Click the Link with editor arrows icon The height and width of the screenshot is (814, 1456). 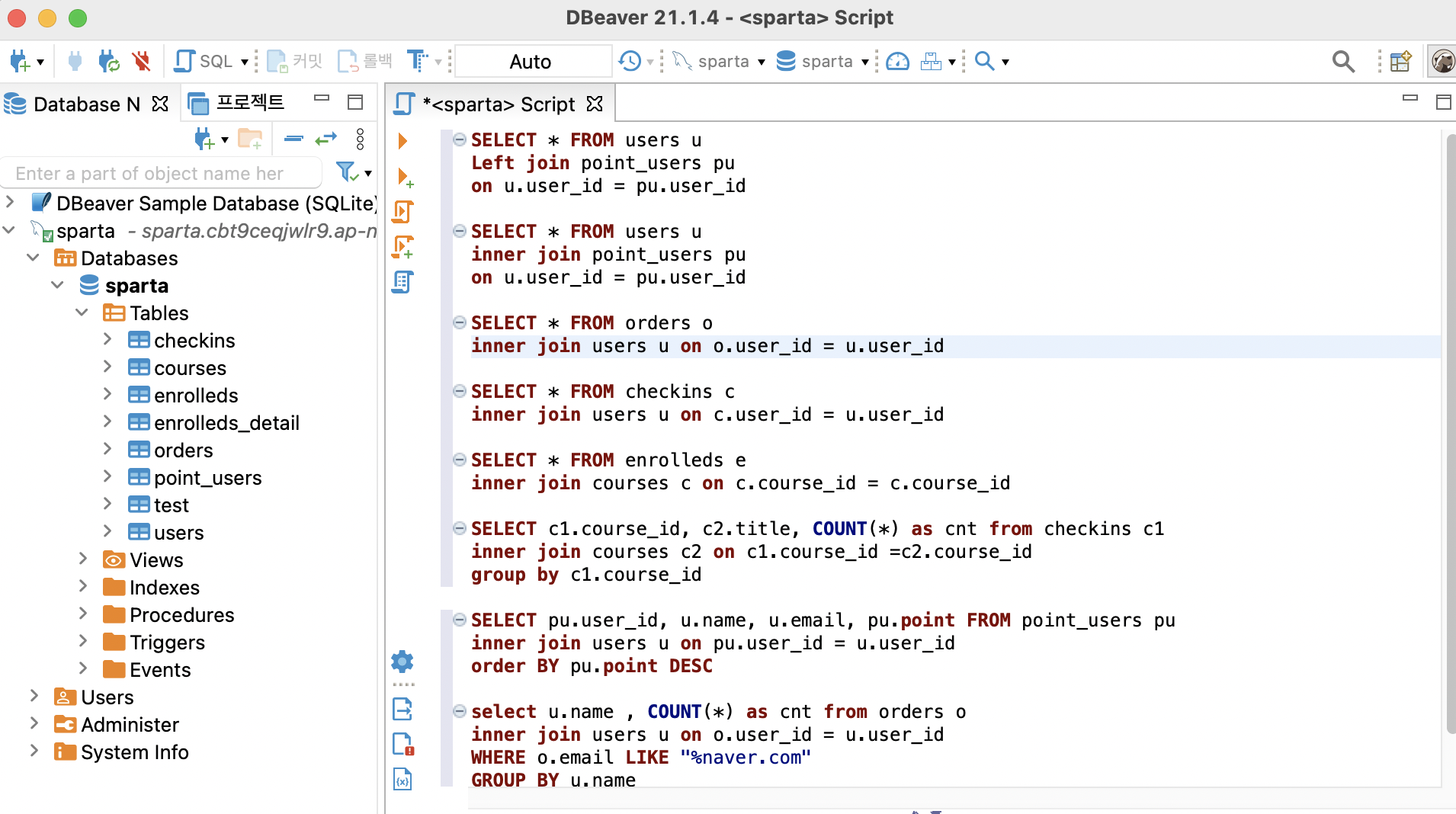click(x=326, y=139)
